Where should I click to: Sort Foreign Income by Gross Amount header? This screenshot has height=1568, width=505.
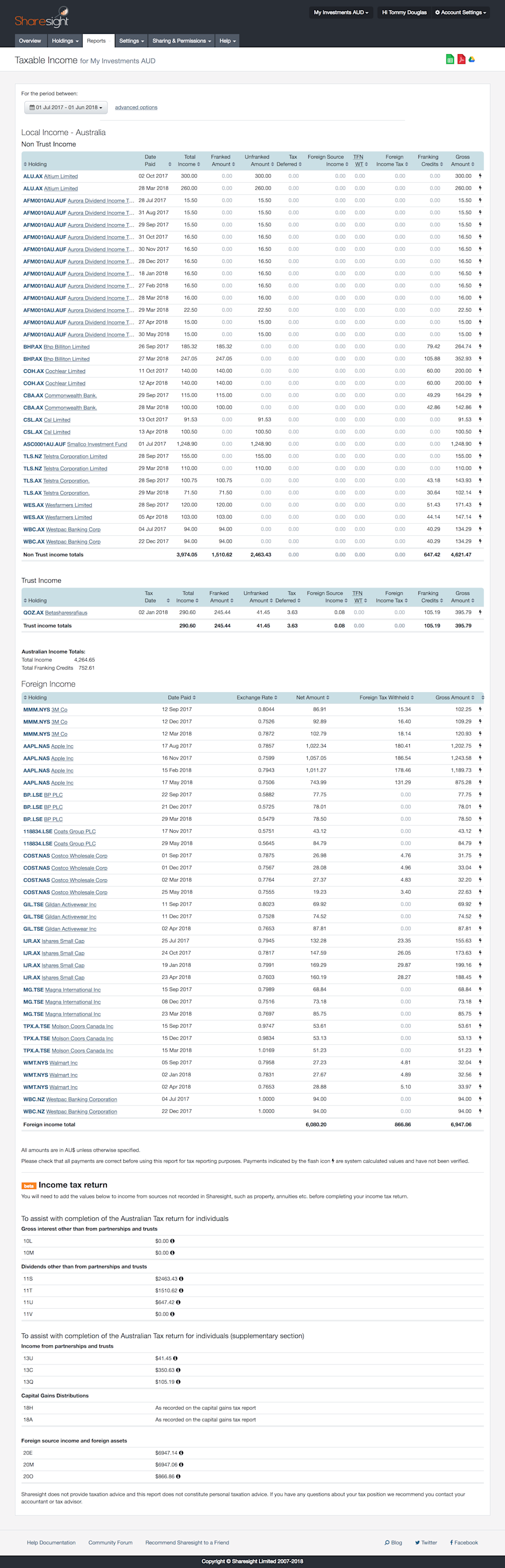pos(454,697)
